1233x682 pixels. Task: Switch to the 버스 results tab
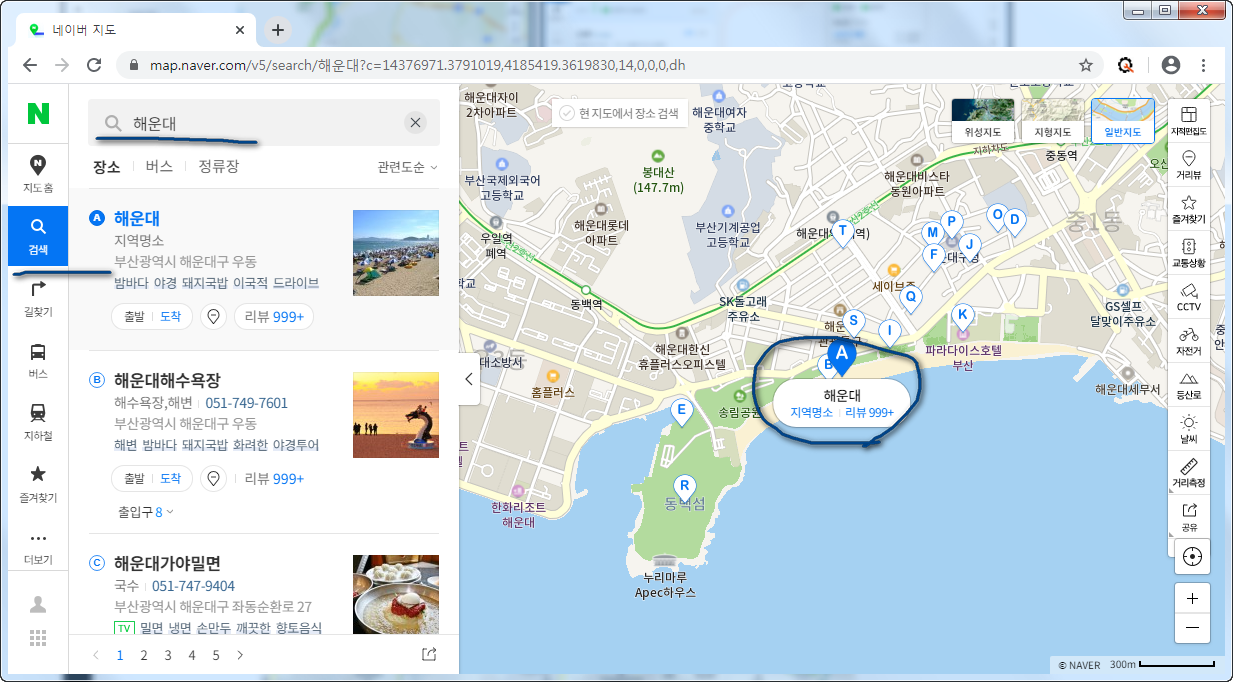point(159,167)
